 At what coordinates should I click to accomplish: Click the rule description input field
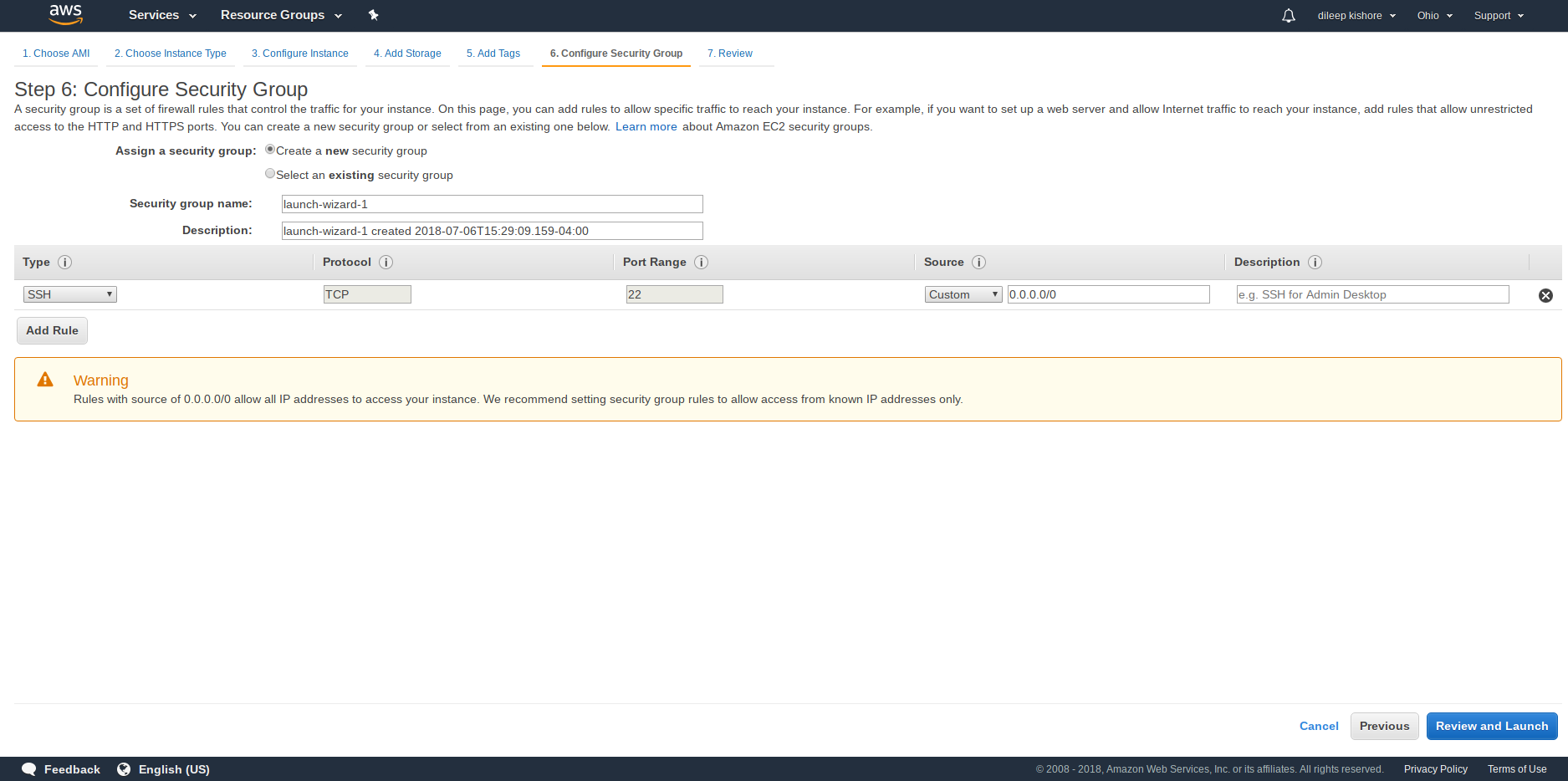click(x=1373, y=294)
